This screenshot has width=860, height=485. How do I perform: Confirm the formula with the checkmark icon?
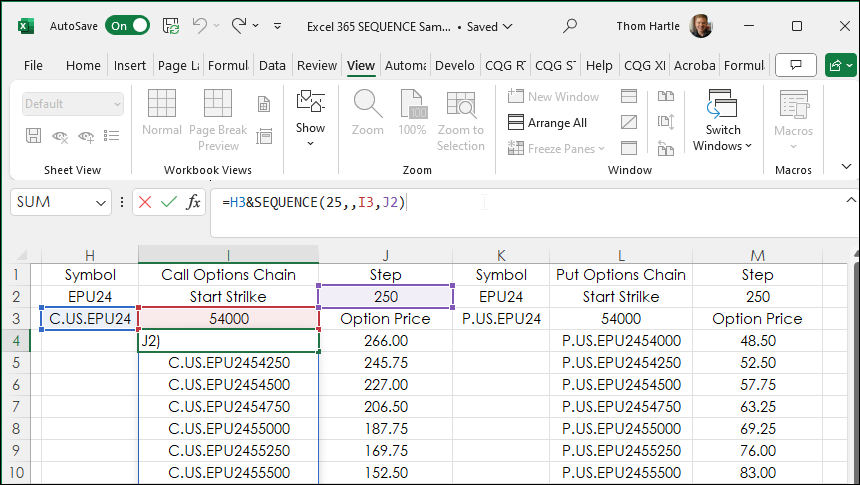tap(168, 202)
